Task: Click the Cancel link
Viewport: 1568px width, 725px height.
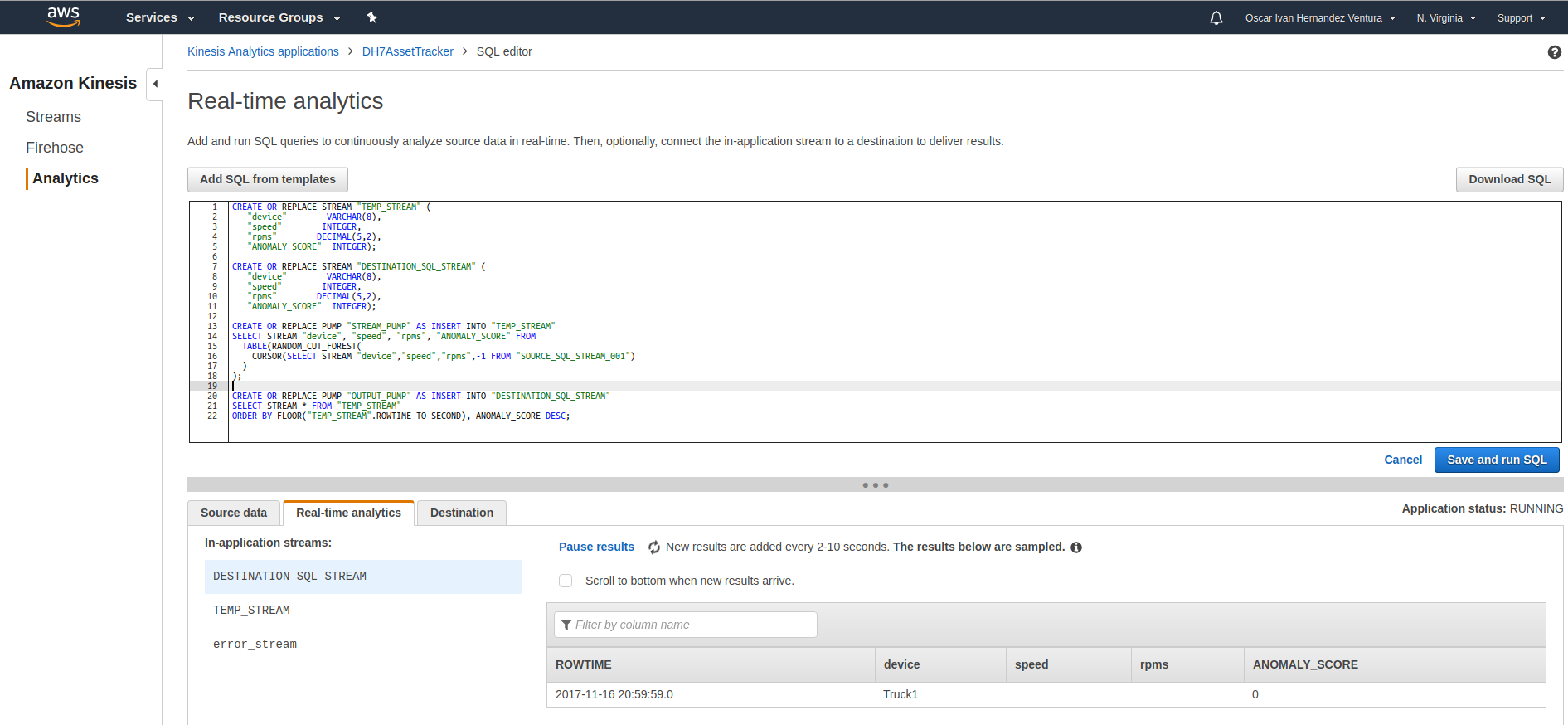Action: click(x=1403, y=460)
